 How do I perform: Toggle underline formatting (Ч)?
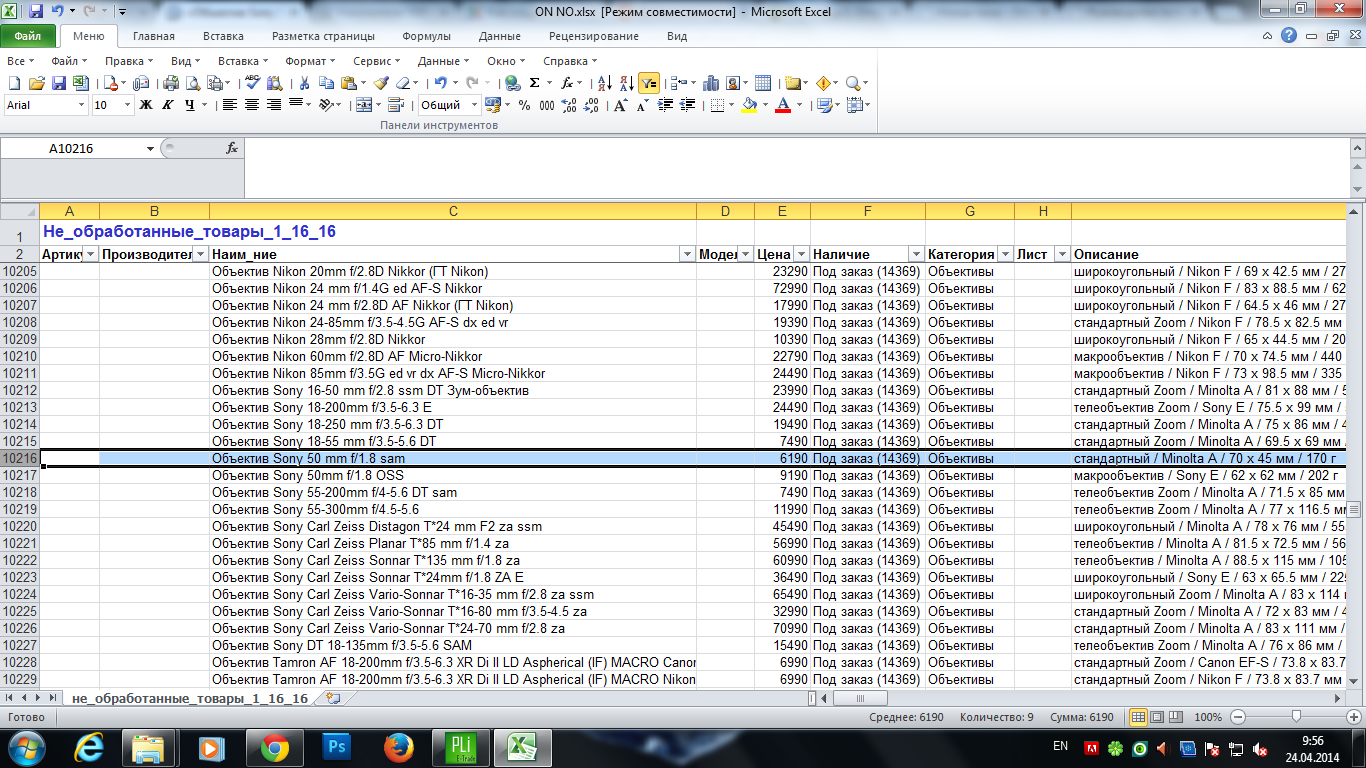(x=190, y=105)
